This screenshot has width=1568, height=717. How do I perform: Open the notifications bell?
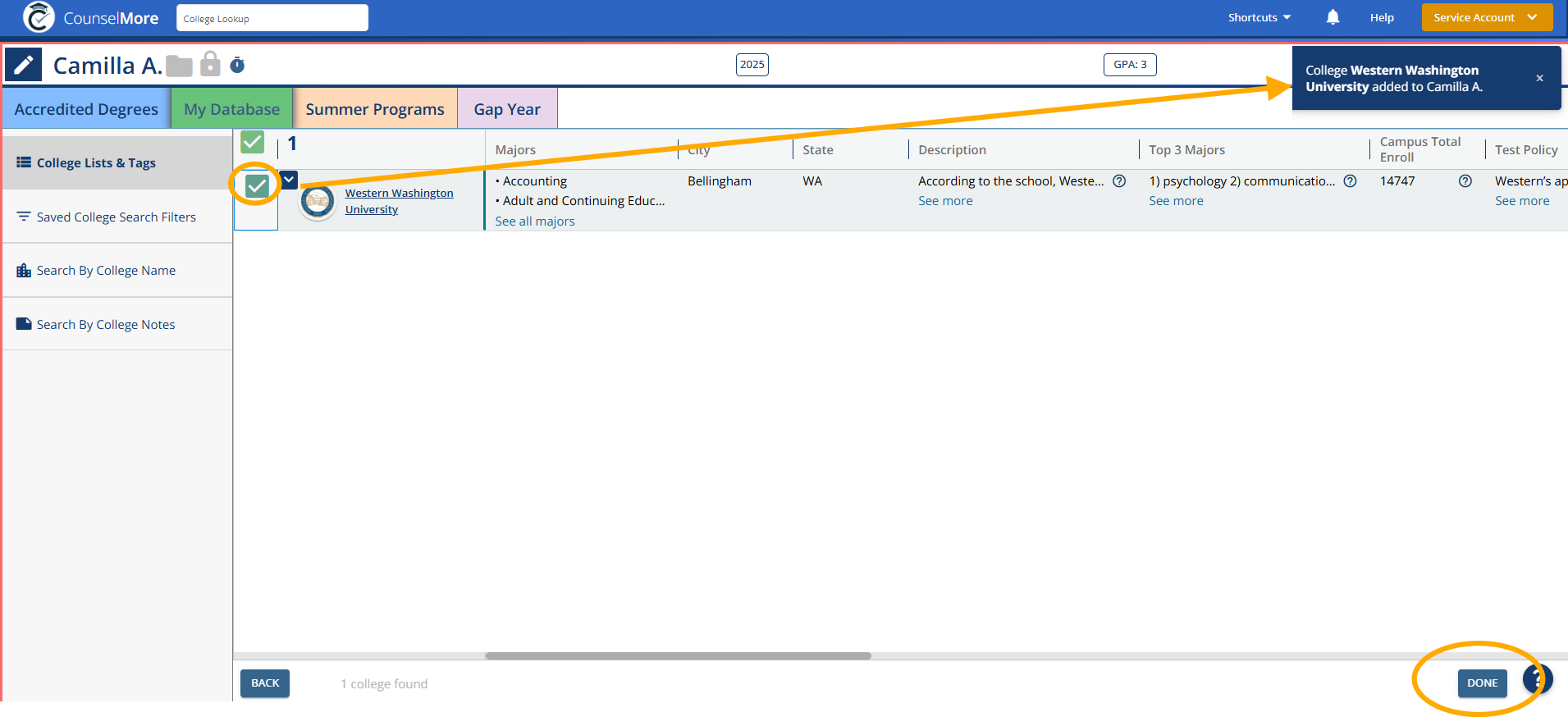(x=1333, y=17)
